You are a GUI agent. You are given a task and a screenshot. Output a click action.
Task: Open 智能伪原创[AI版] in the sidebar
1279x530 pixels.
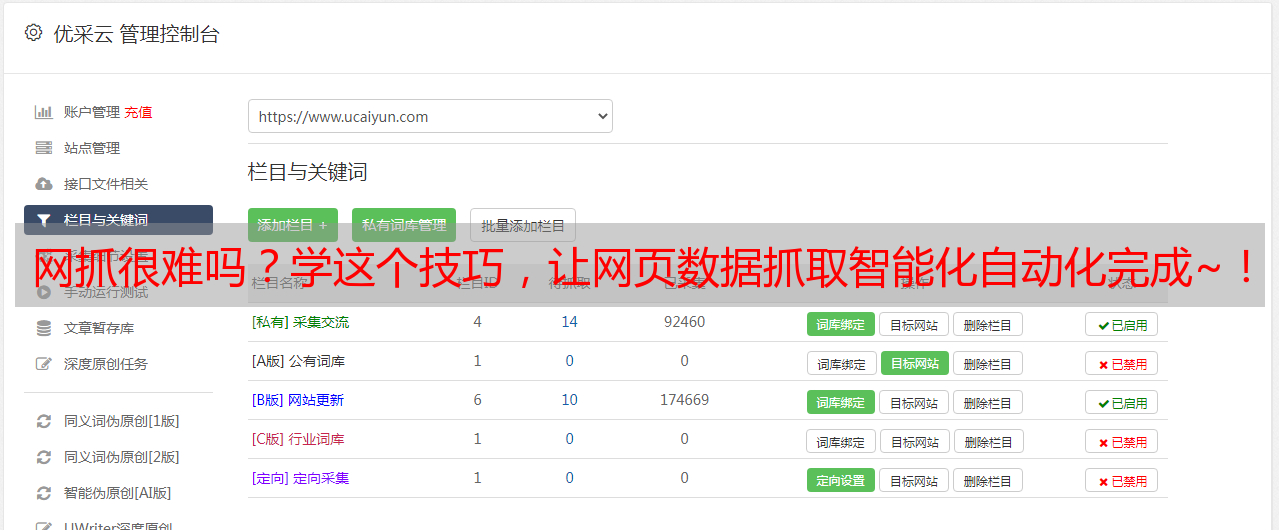tap(118, 493)
